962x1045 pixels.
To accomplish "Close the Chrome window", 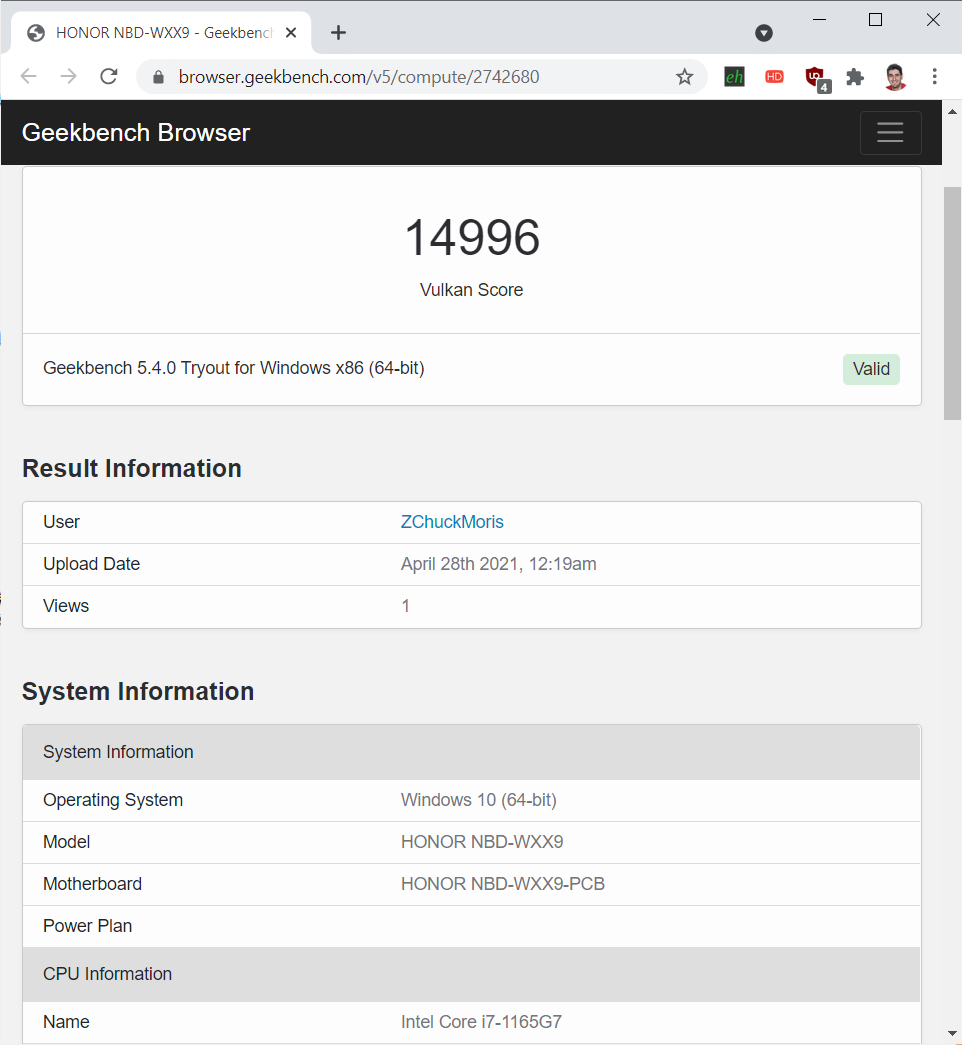I will (x=933, y=20).
